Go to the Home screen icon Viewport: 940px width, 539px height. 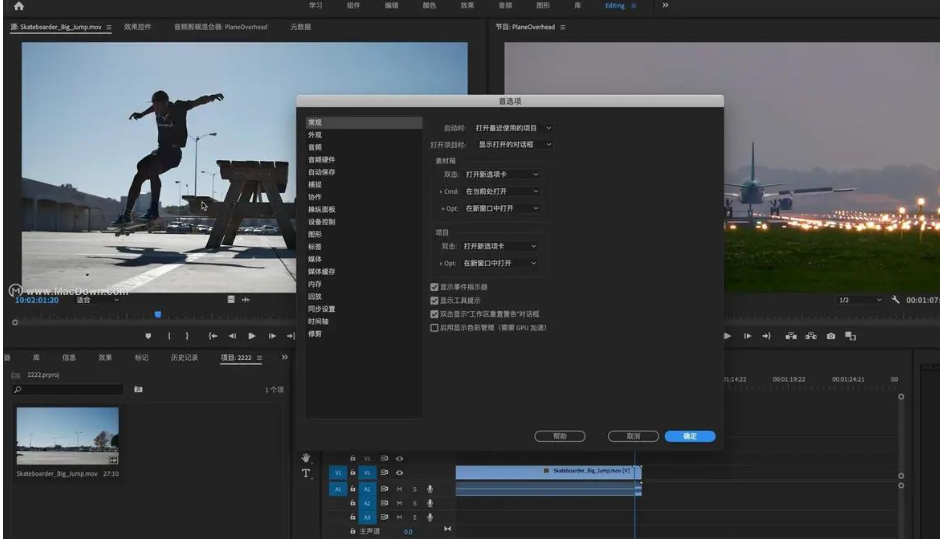coord(19,6)
